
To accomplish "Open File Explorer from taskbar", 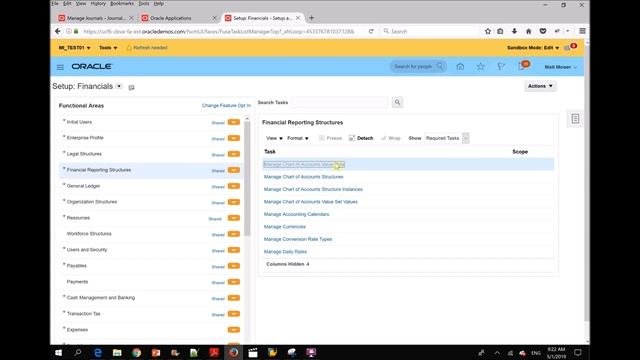I will pos(117,353).
